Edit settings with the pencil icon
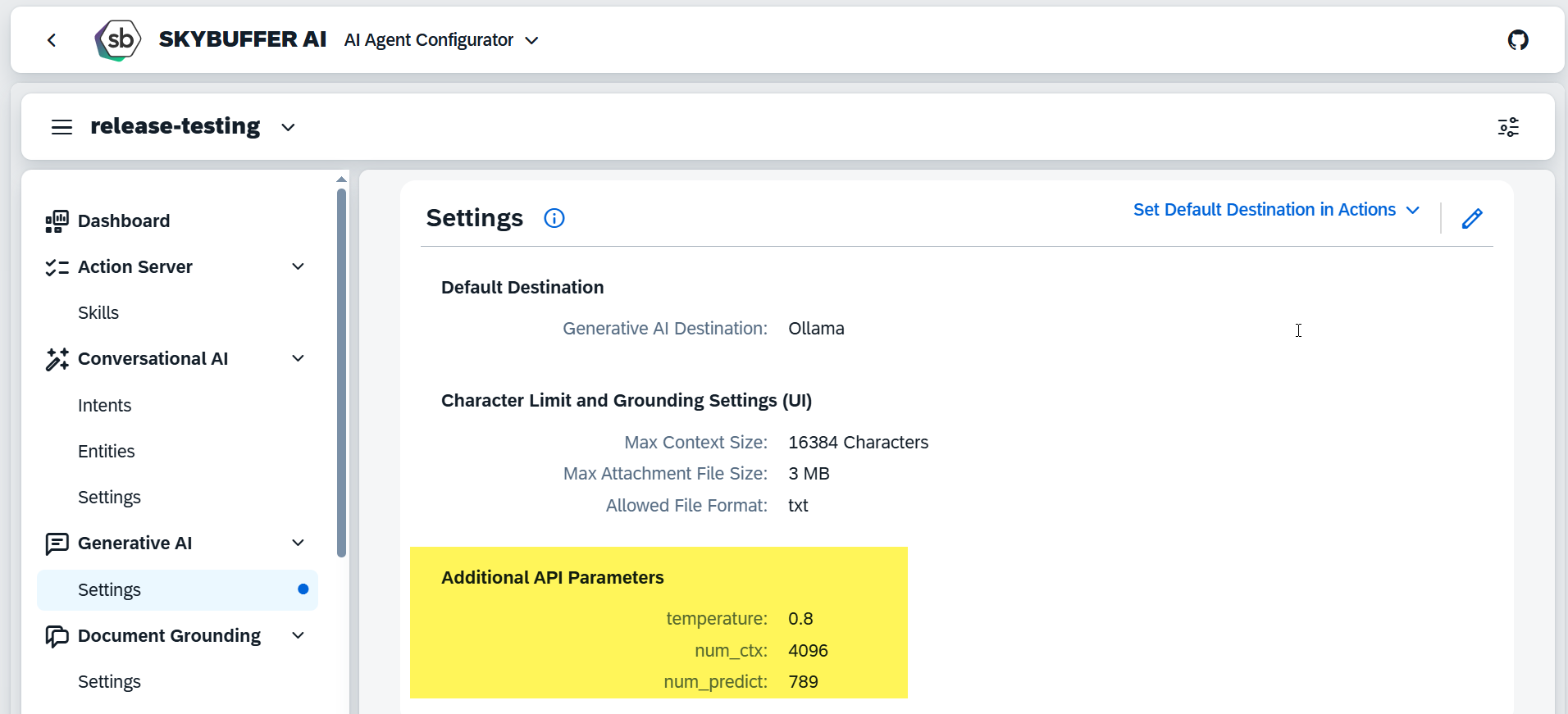Screen dimensions: 1568x714 pos(1472,218)
